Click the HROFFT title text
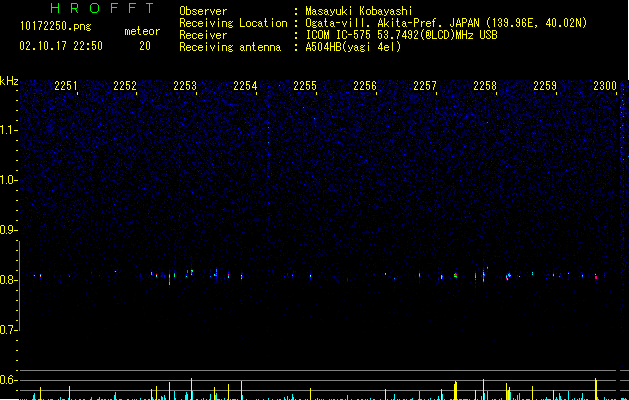Image resolution: width=629 pixels, height=400 pixels. point(102,8)
